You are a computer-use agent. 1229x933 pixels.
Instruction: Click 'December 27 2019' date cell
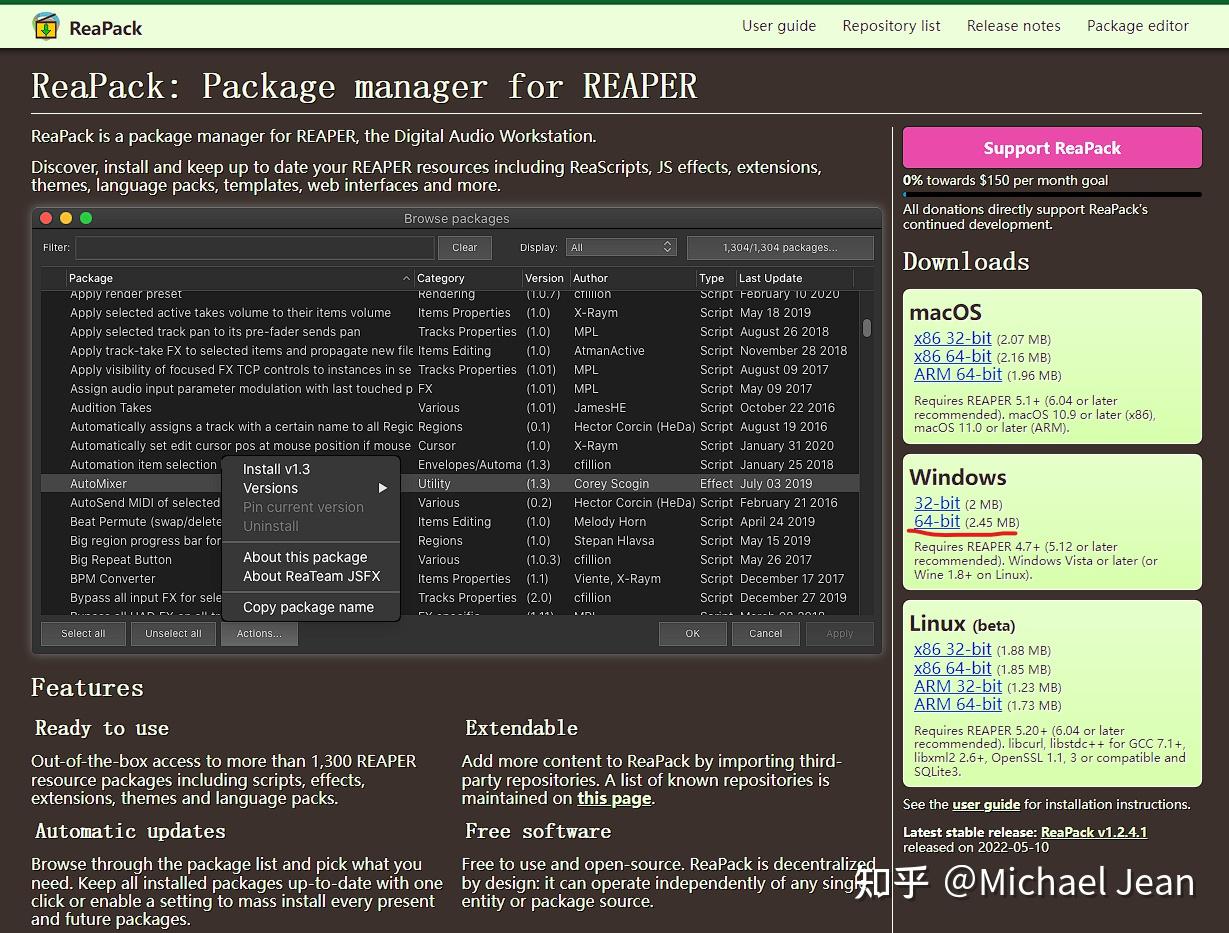(x=793, y=598)
